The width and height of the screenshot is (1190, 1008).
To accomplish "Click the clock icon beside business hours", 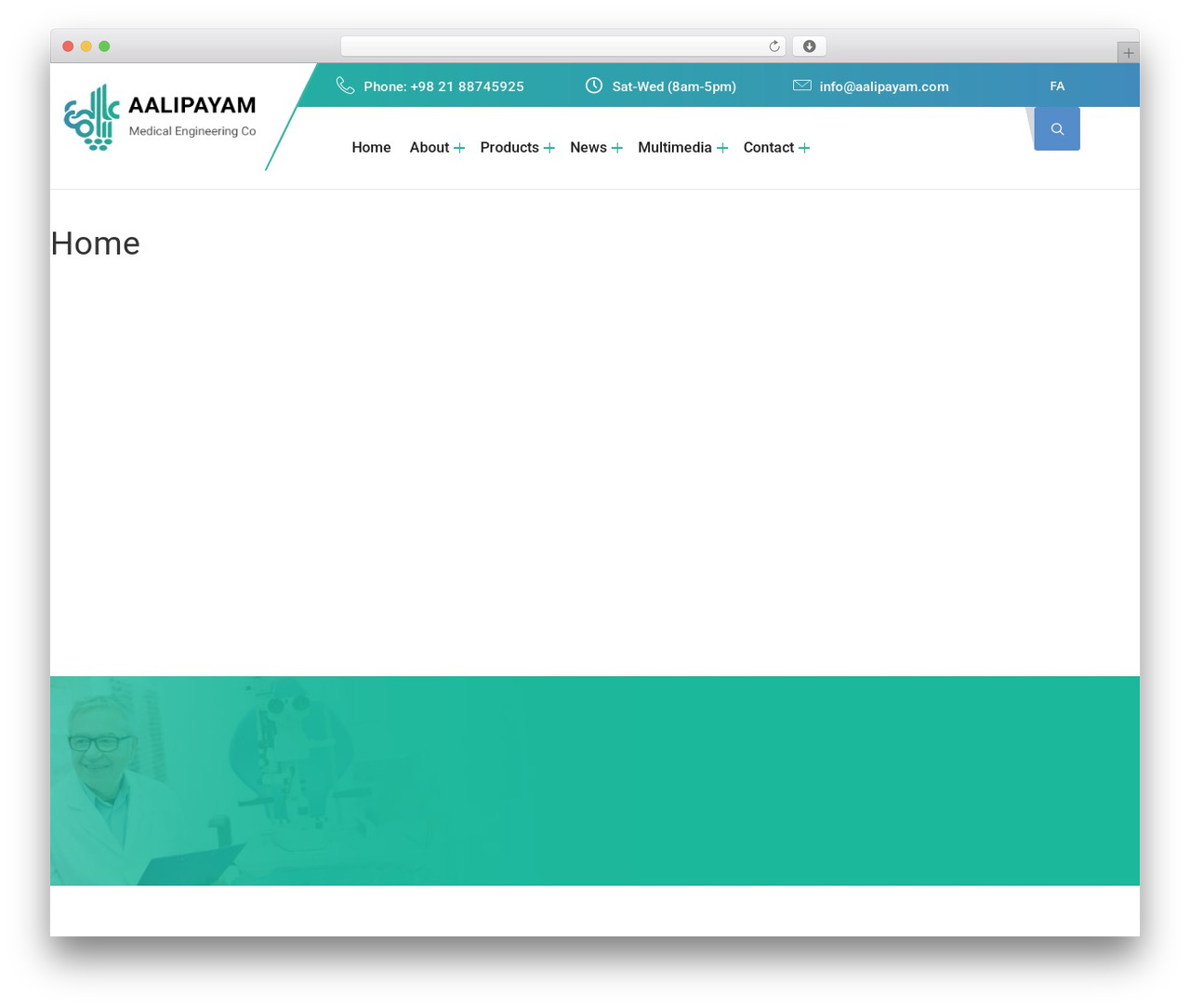I will [x=594, y=86].
